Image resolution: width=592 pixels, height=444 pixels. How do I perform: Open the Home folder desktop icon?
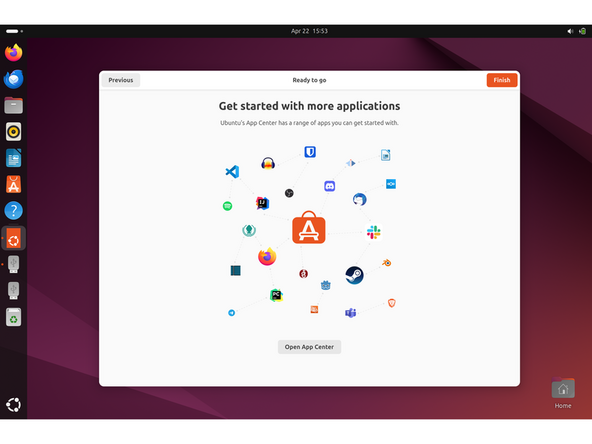(x=563, y=393)
